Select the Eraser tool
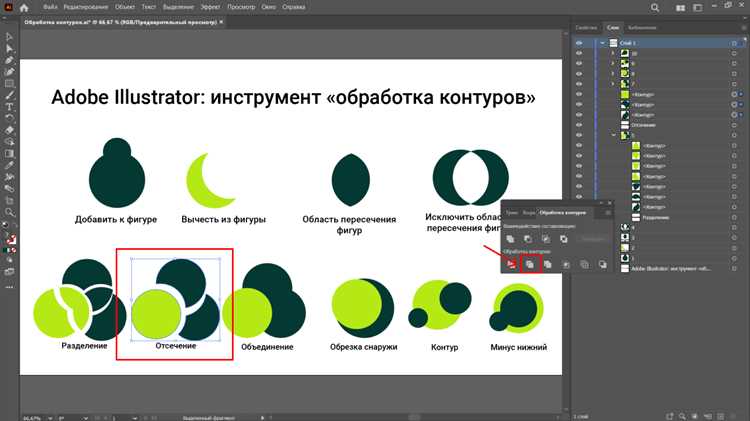This screenshot has height=421, width=750. 9,130
